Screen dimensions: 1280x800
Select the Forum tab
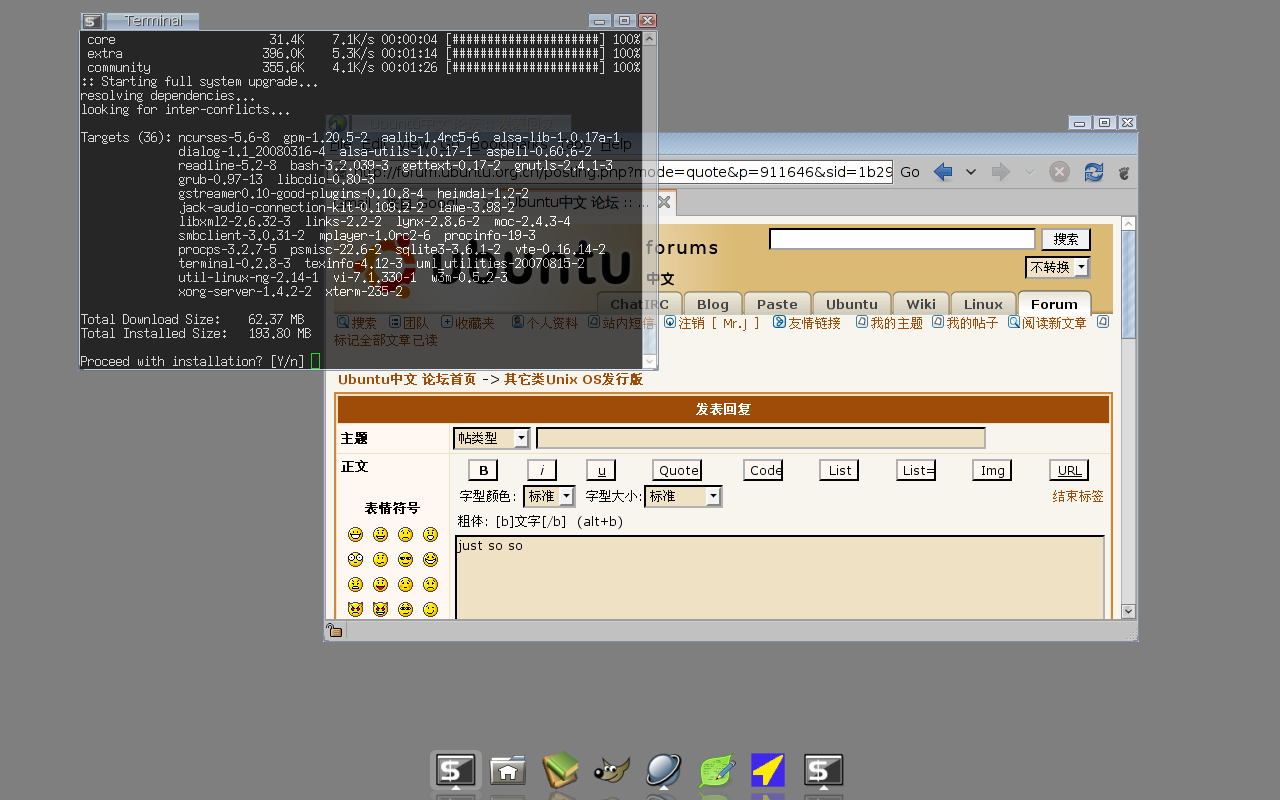point(1054,304)
